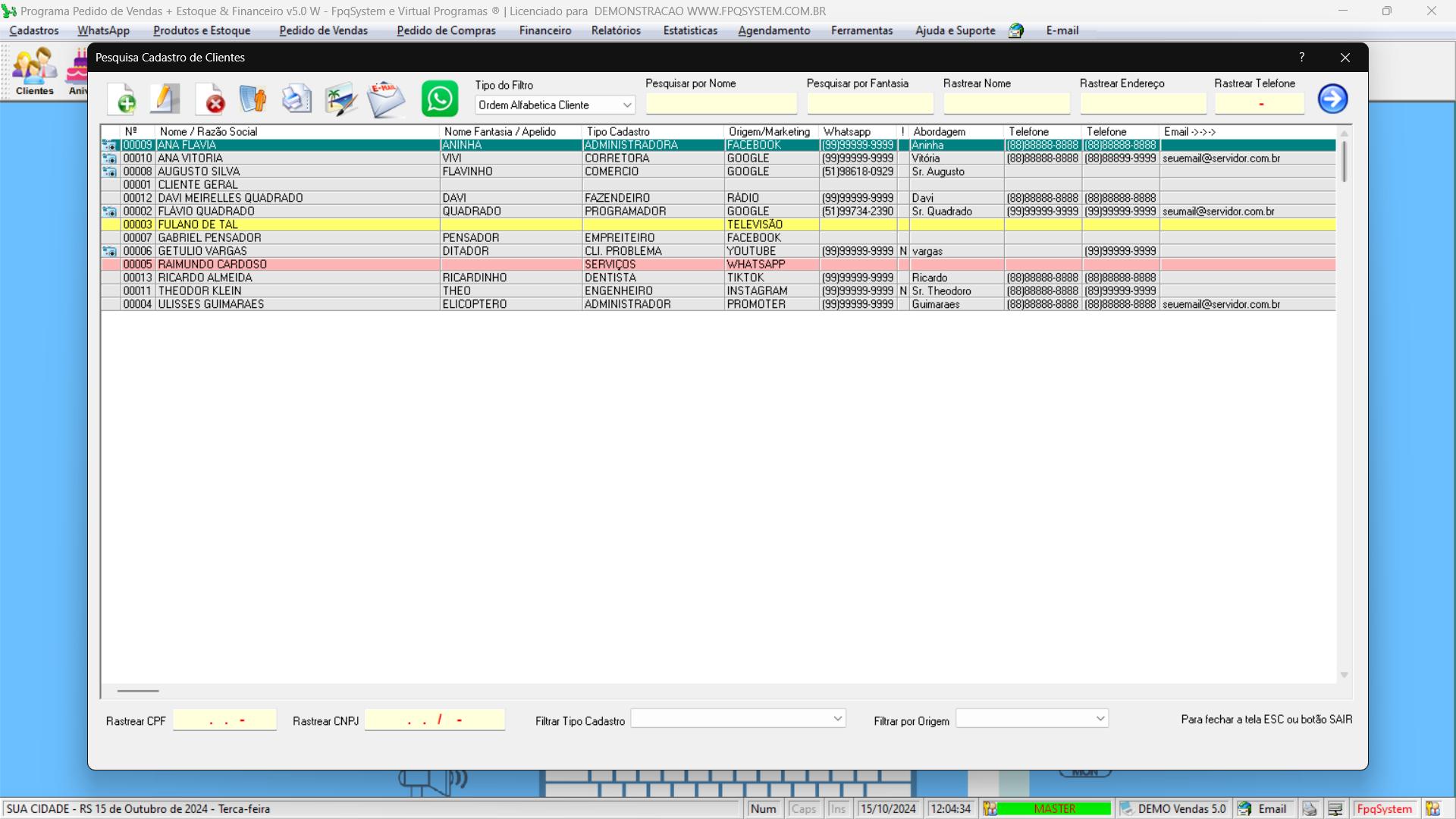Select the THEODOR KLEIN row
Screen dimensions: 1456x819
[x=718, y=291]
